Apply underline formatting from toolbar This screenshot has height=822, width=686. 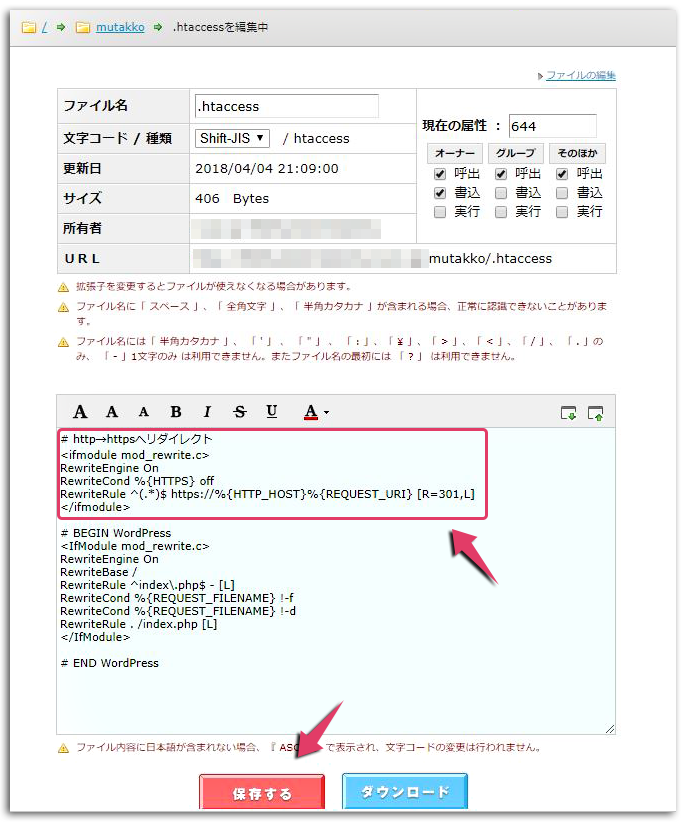[271, 412]
